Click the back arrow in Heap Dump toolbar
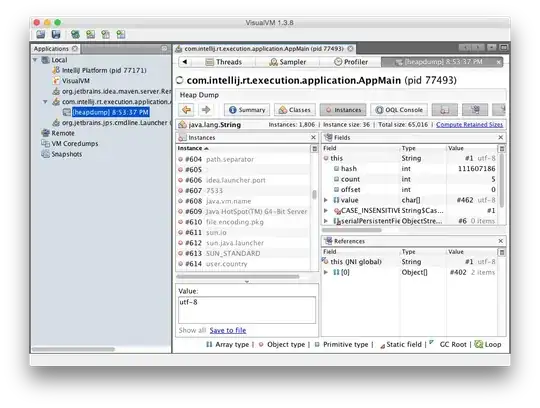540x408 pixels. (187, 110)
